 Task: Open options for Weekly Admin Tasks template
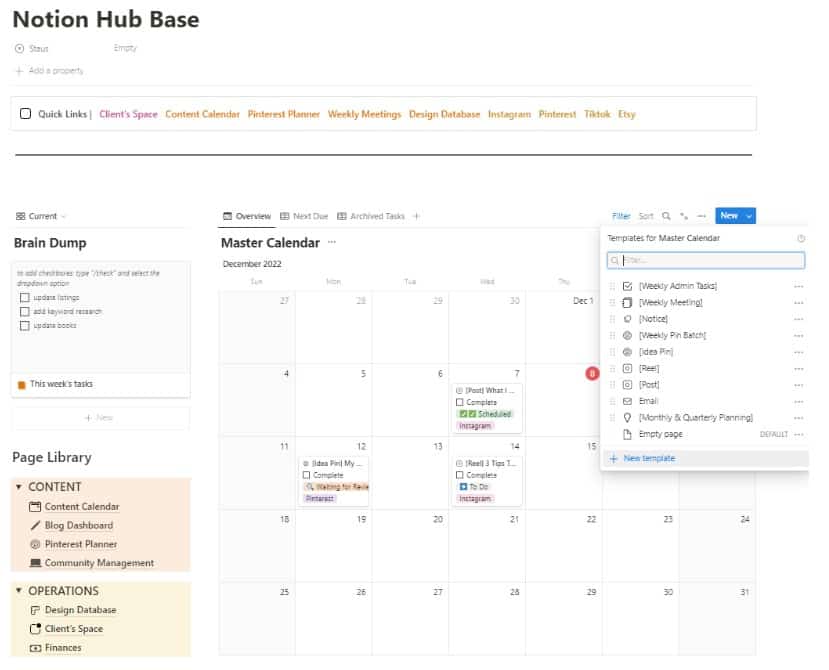(x=798, y=286)
